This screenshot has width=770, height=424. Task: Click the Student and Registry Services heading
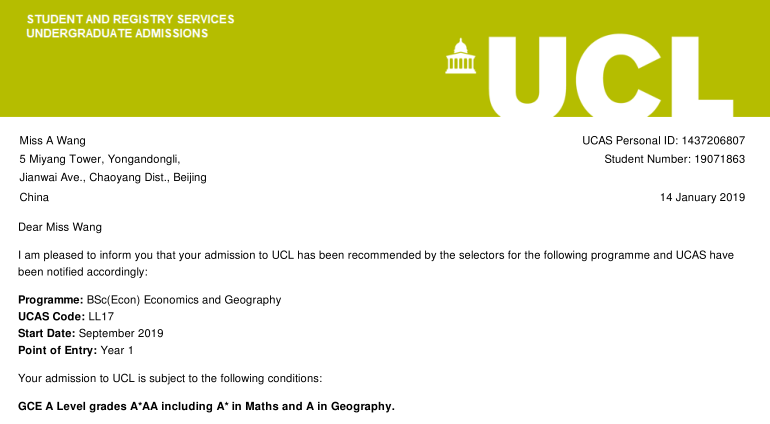(130, 19)
